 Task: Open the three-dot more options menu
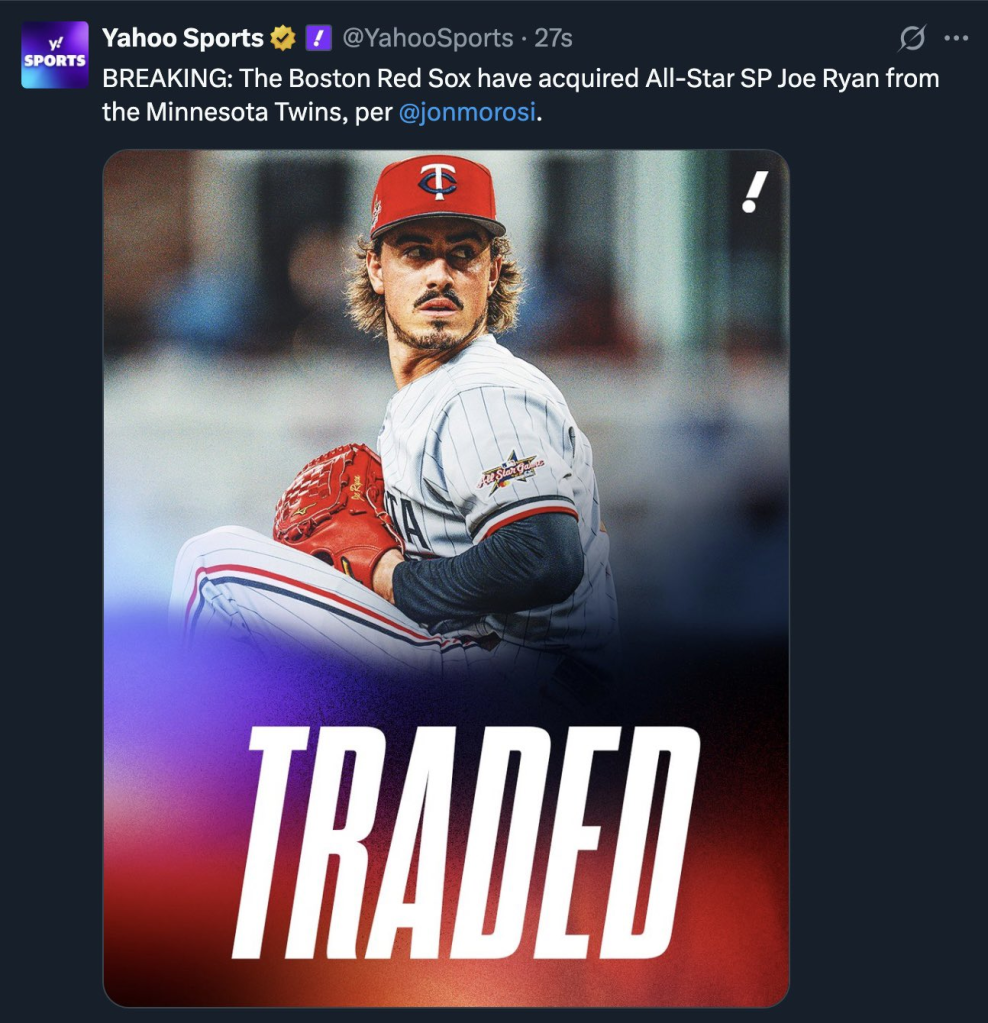pos(956,38)
